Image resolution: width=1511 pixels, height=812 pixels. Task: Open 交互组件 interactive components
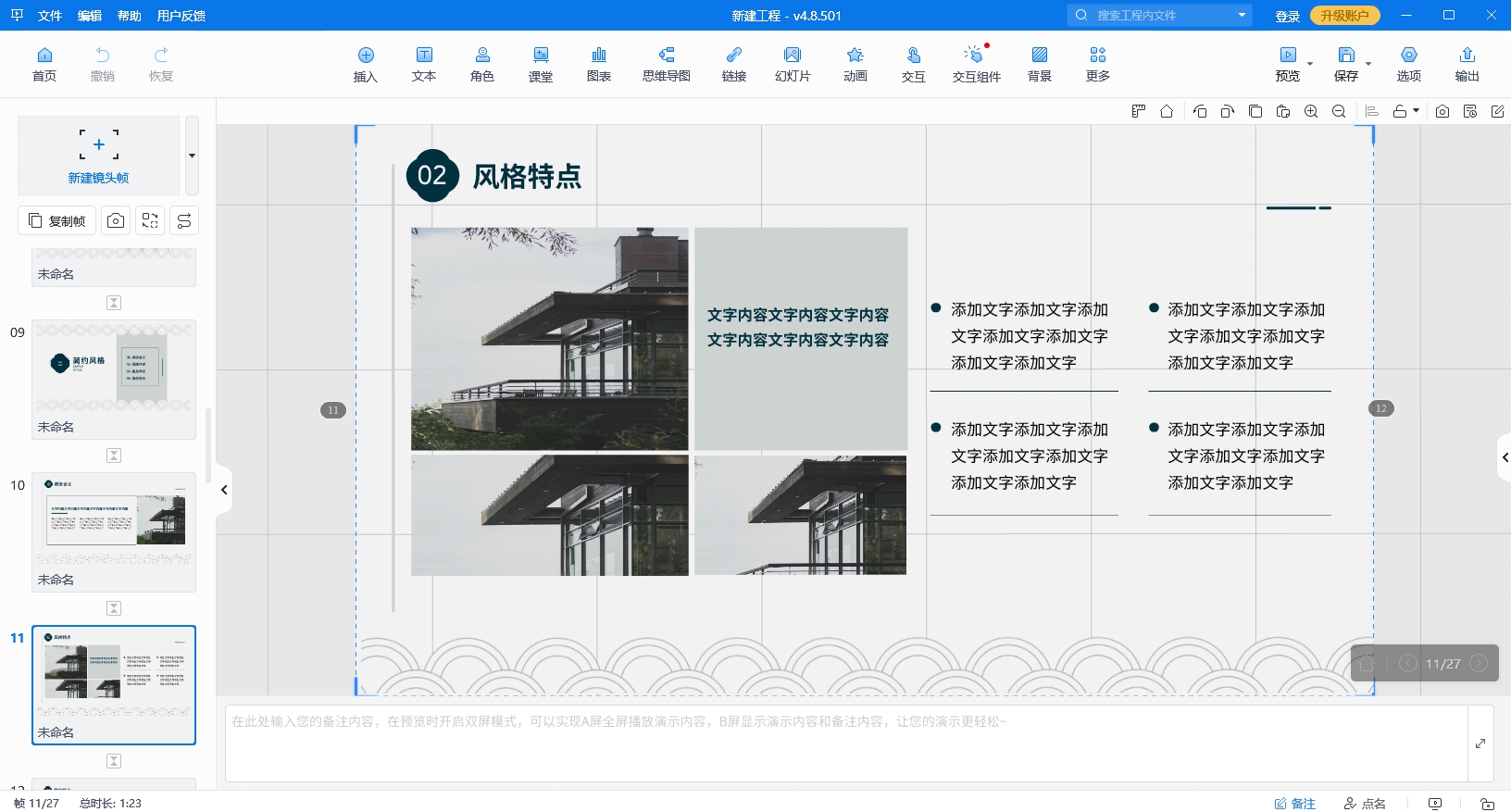coord(976,64)
